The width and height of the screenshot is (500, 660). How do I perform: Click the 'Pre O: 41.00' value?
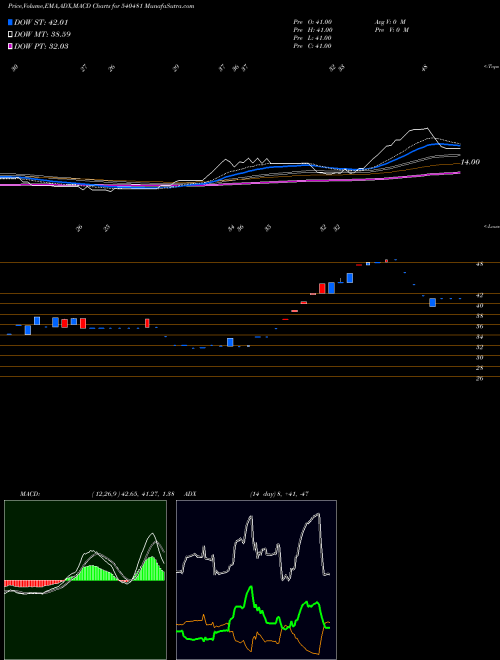pyautogui.click(x=313, y=21)
